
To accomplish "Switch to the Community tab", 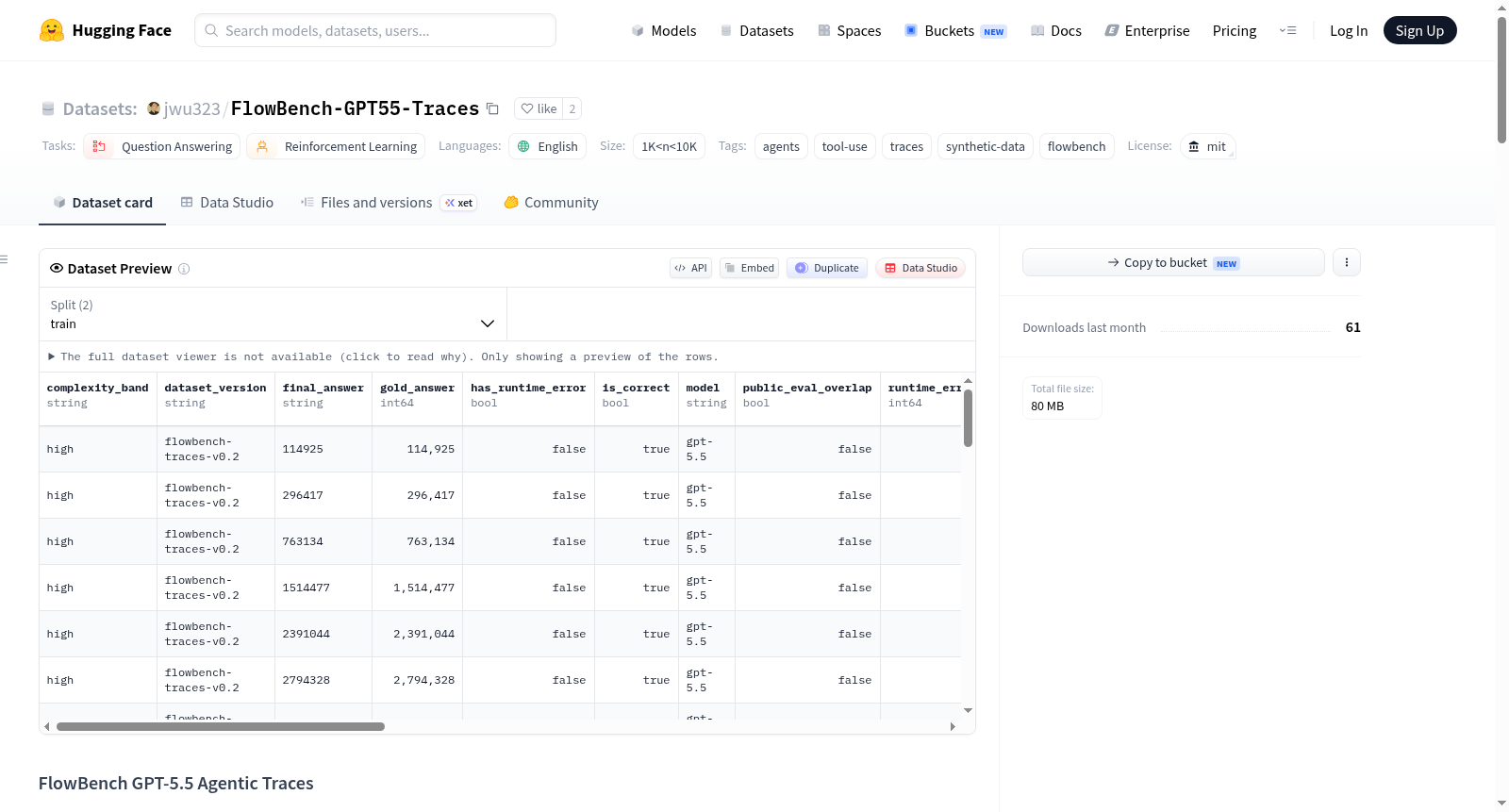I will 551,202.
